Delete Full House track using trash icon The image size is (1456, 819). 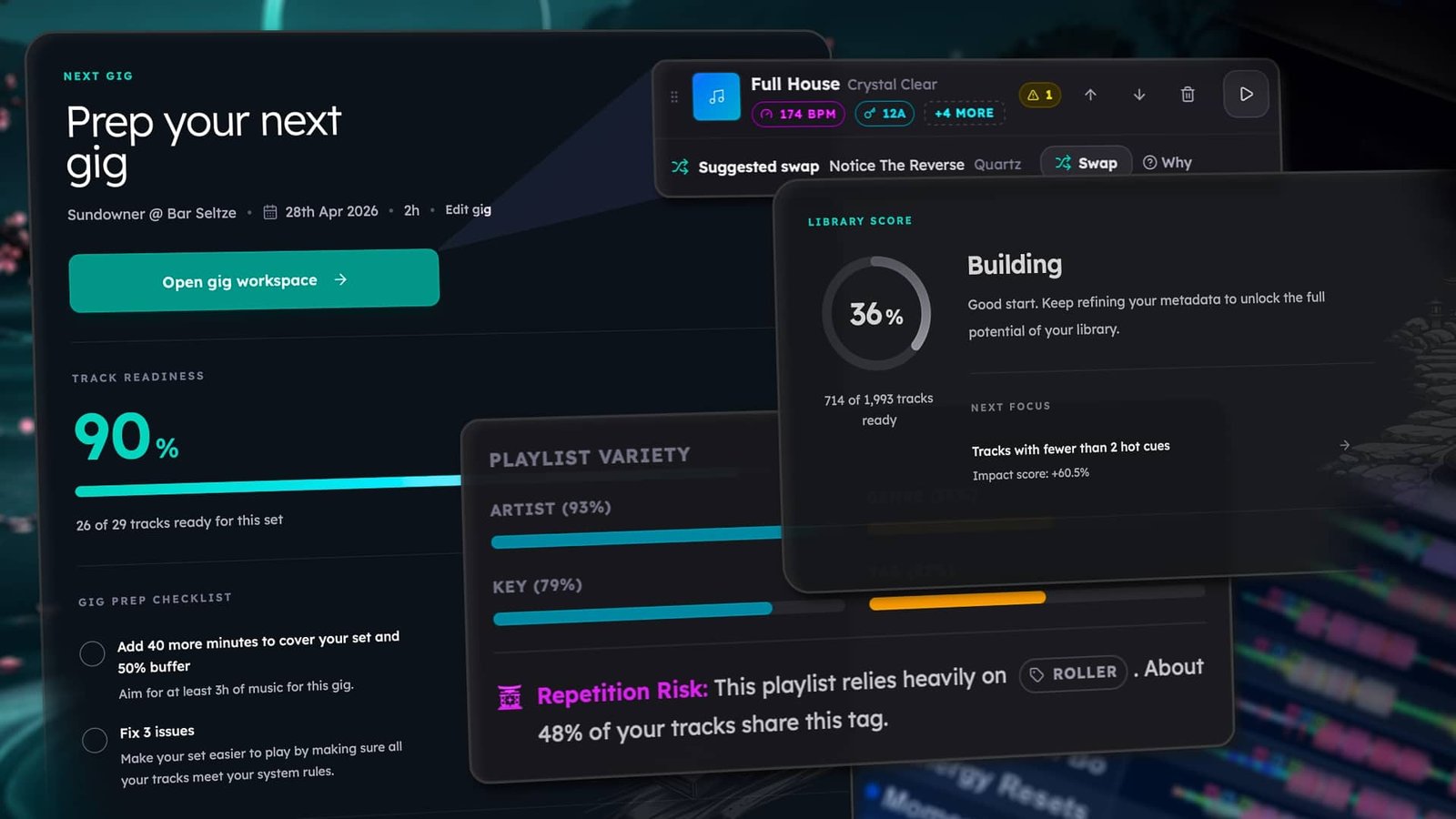(1188, 95)
